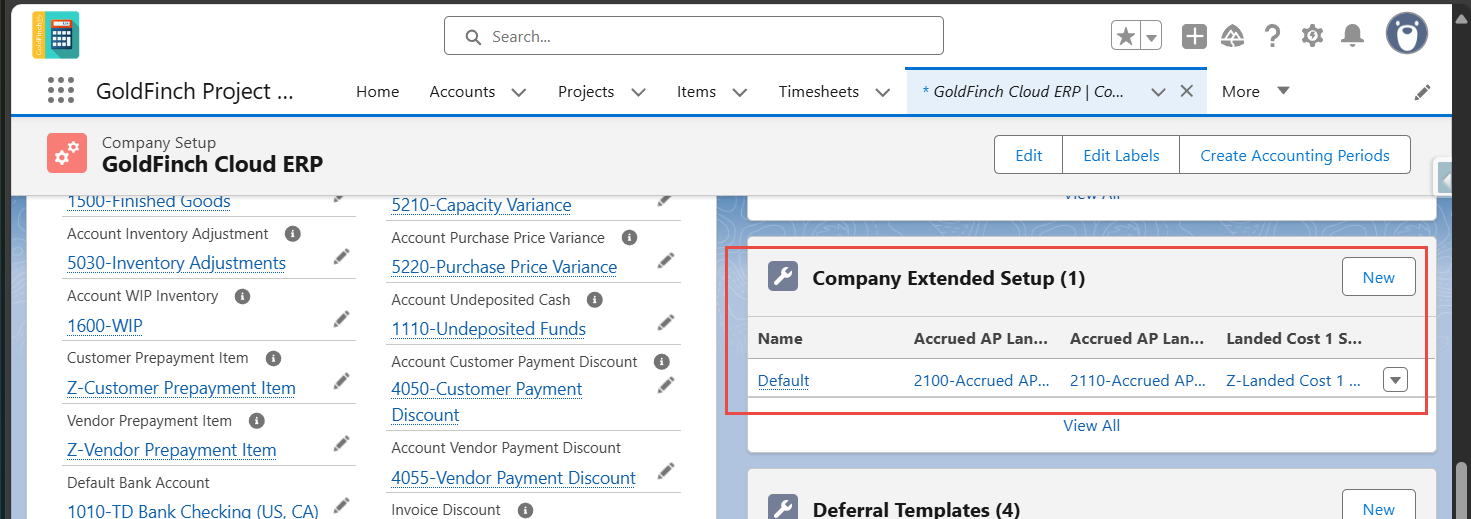Click New in Company Extended Setup
The height and width of the screenshot is (519, 1471).
click(x=1378, y=278)
